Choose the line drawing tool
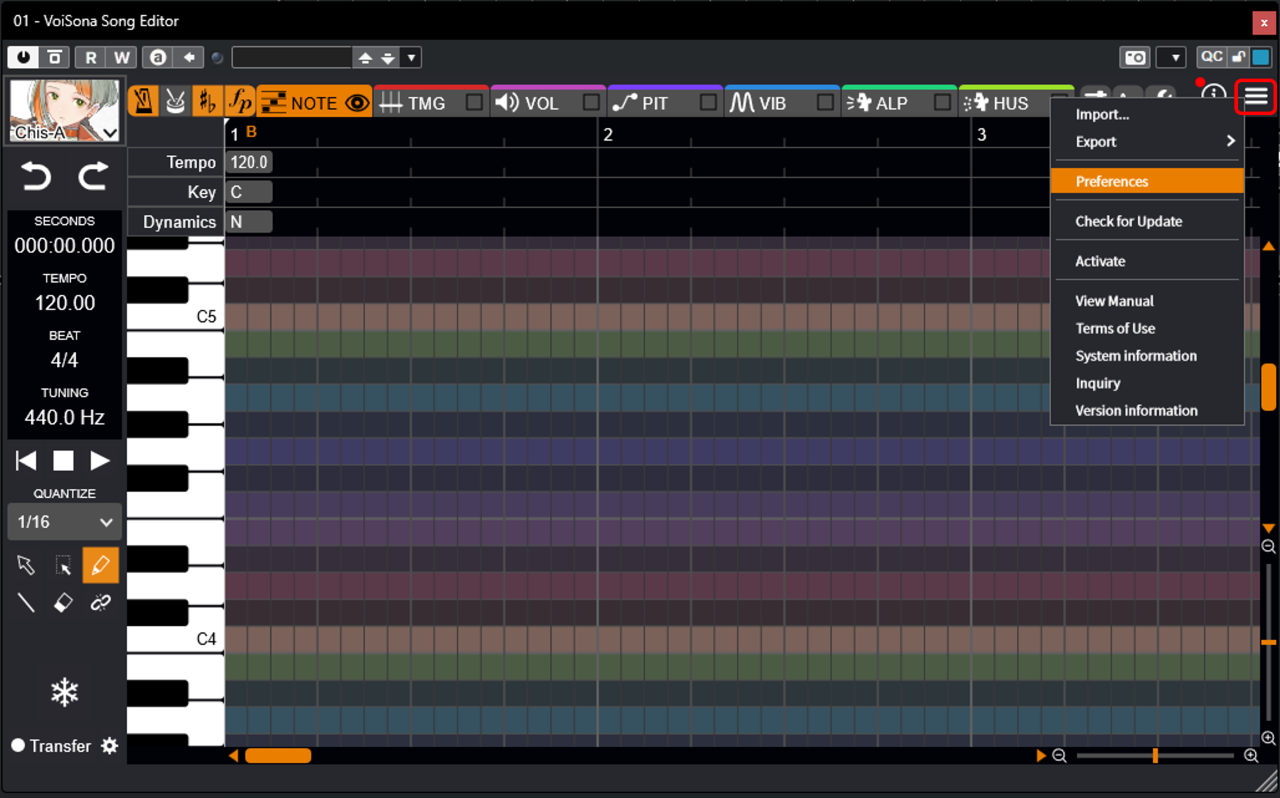Screen dimensions: 1280x798 point(26,602)
